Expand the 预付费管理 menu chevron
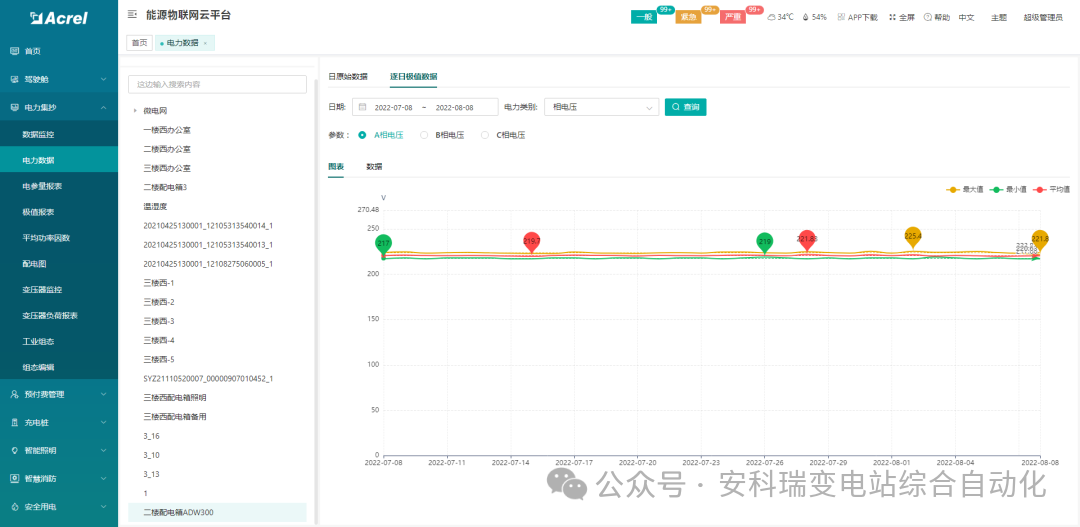 pyautogui.click(x=103, y=394)
